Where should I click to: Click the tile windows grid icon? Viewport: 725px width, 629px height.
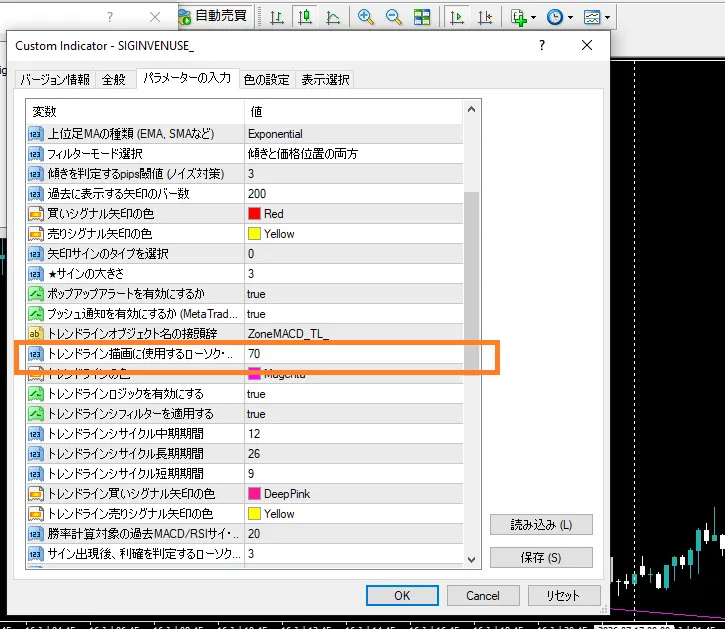tap(422, 17)
